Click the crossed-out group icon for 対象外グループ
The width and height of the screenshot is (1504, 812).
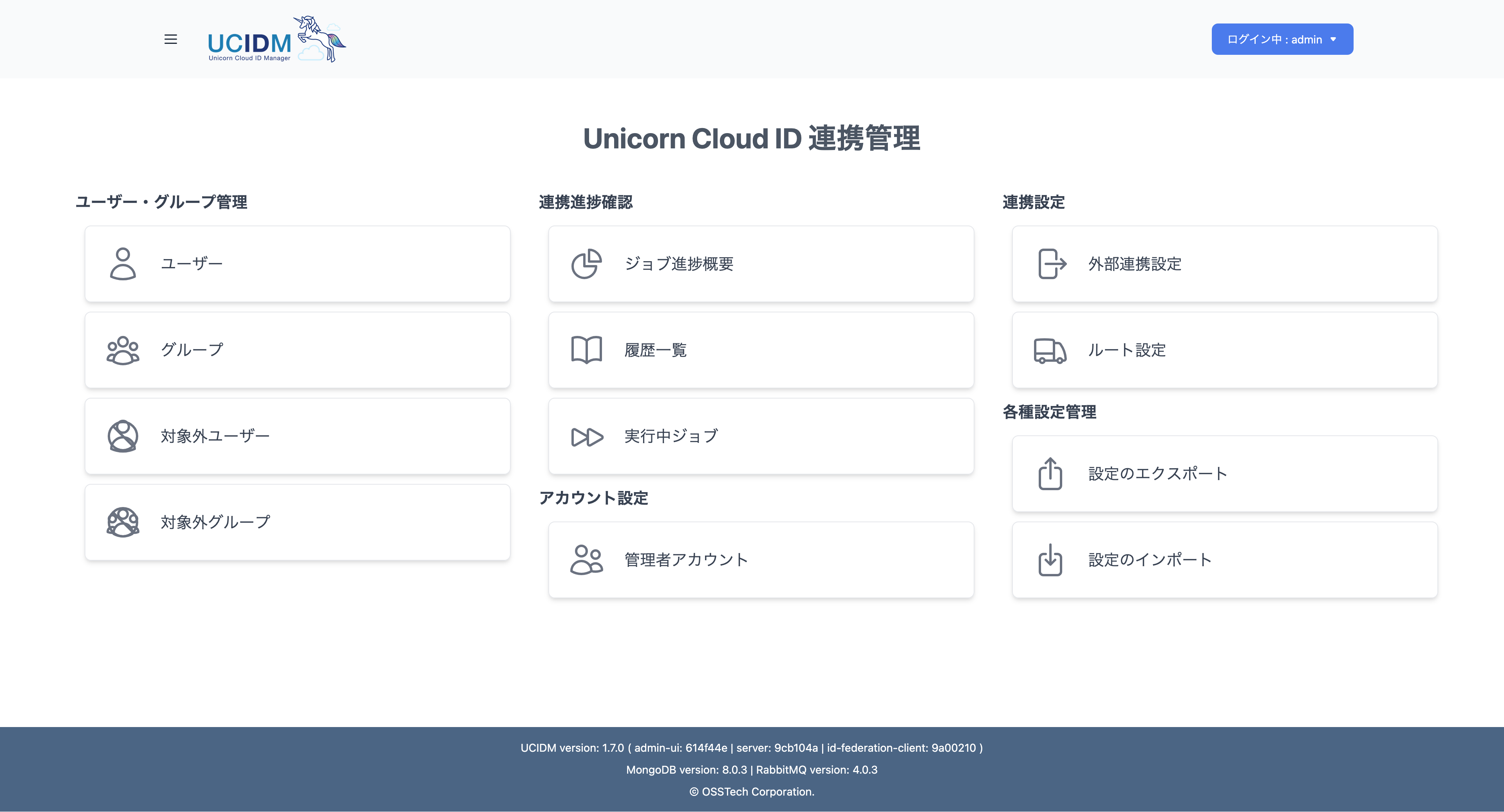pos(123,522)
